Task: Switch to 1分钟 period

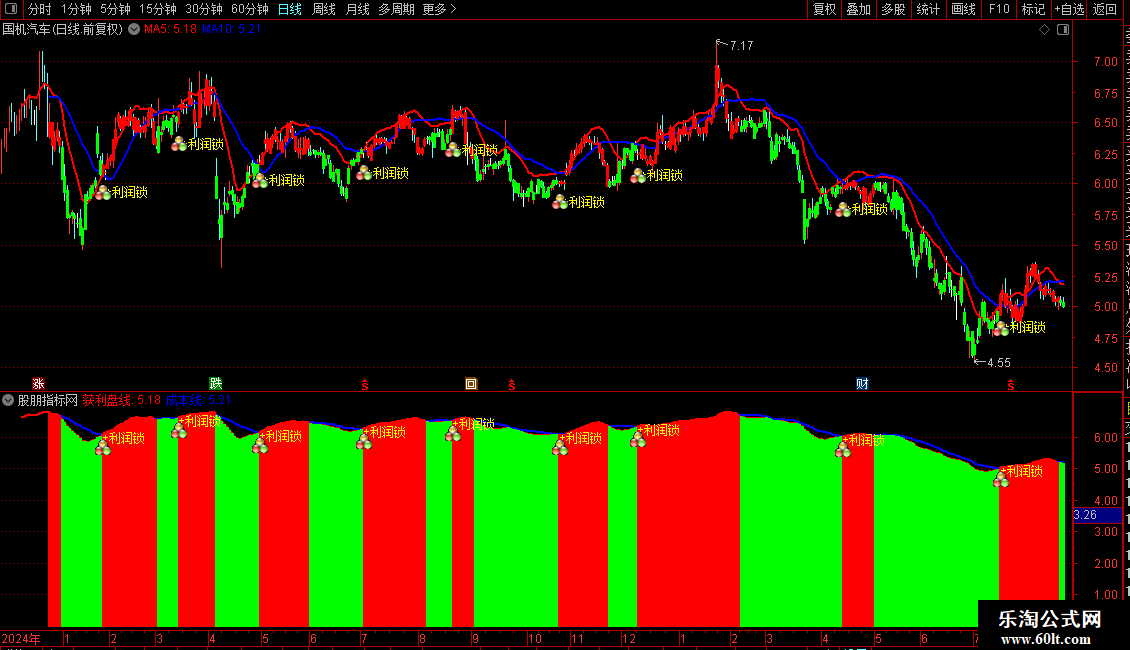Action: [76, 9]
